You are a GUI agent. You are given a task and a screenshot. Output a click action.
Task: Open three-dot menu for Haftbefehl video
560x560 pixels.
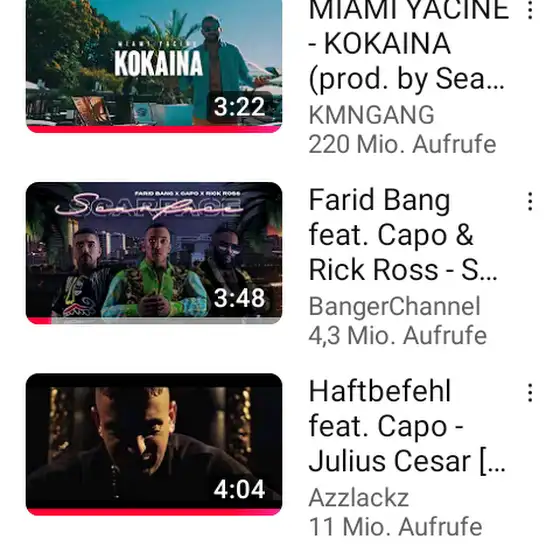click(530, 393)
